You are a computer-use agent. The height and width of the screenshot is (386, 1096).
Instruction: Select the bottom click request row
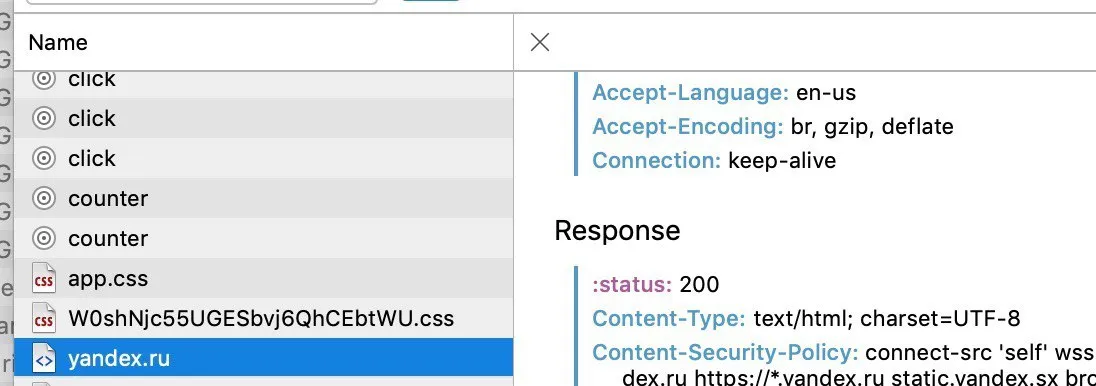[264, 159]
